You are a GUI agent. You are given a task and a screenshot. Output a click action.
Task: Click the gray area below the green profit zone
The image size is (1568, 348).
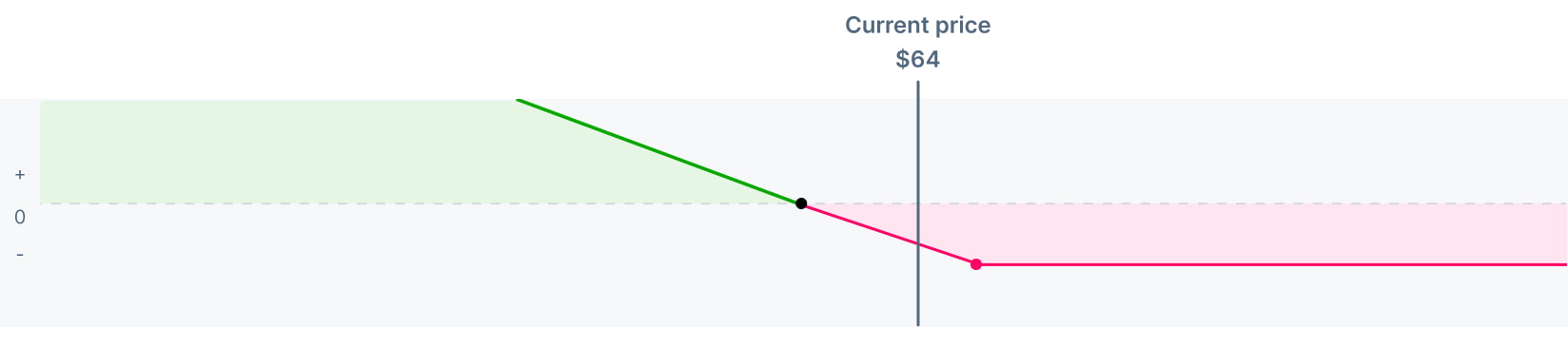[x=381, y=266]
